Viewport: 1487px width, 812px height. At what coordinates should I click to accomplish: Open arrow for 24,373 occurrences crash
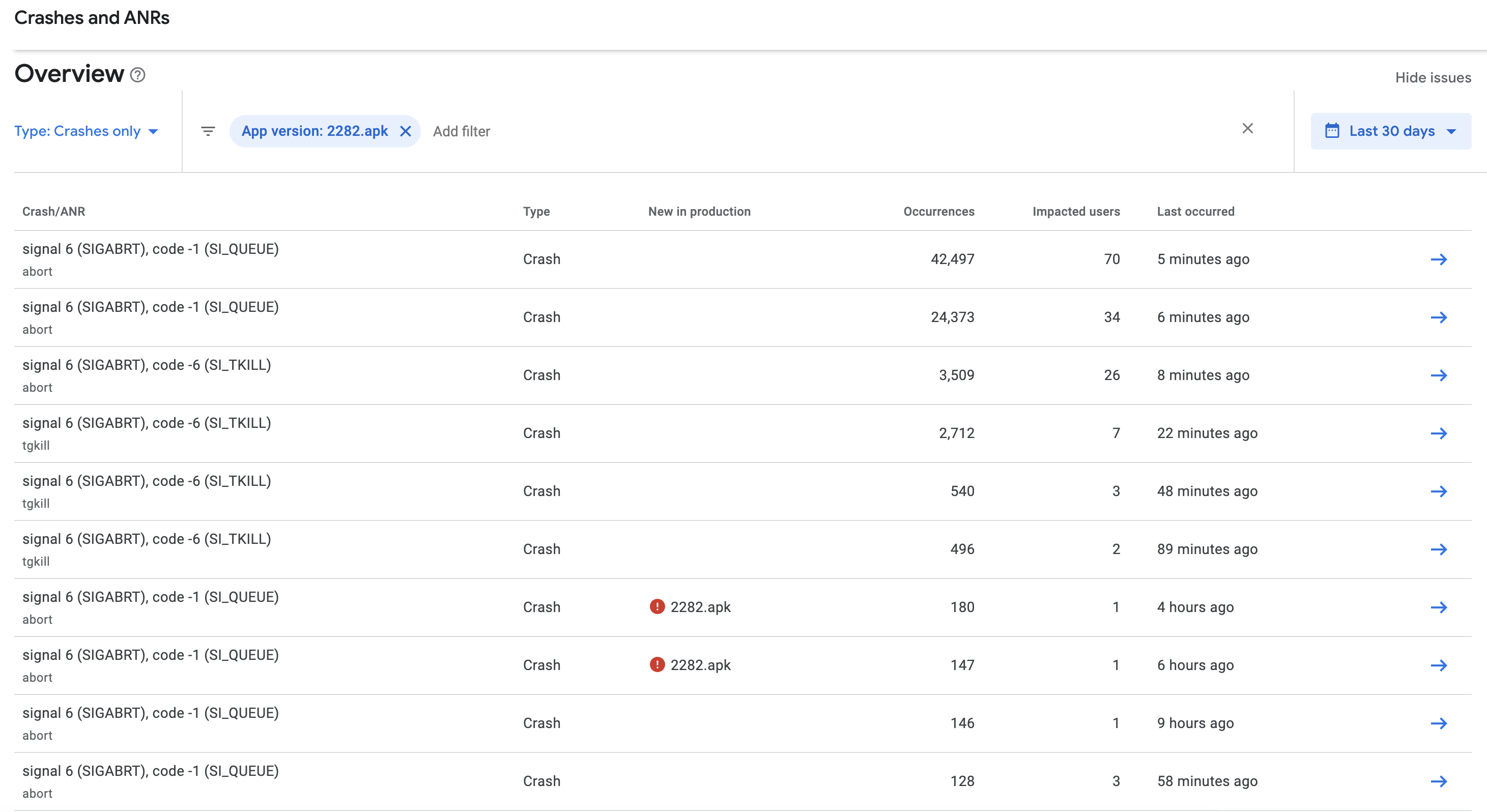pyautogui.click(x=1439, y=317)
